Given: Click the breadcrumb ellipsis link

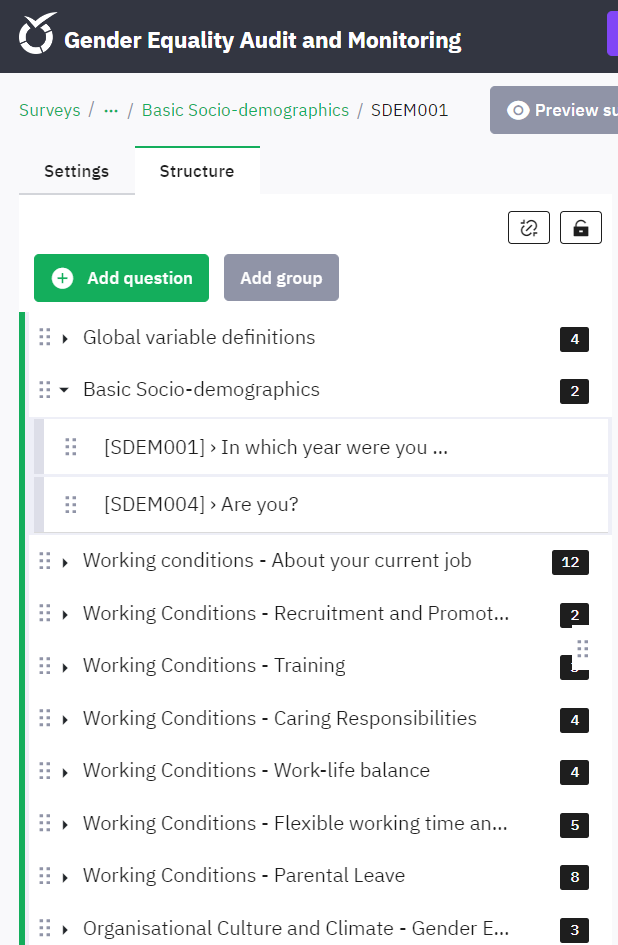Looking at the screenshot, I should (111, 110).
